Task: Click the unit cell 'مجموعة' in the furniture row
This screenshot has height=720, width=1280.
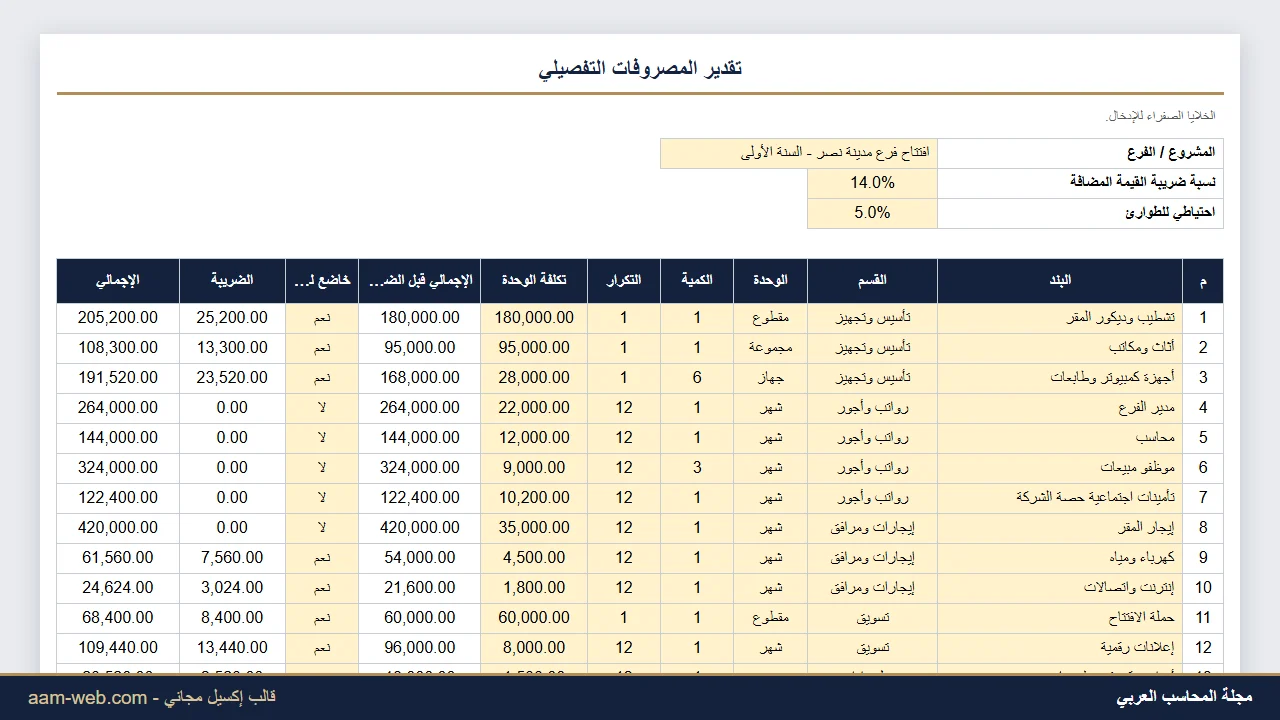Action: pyautogui.click(x=770, y=348)
